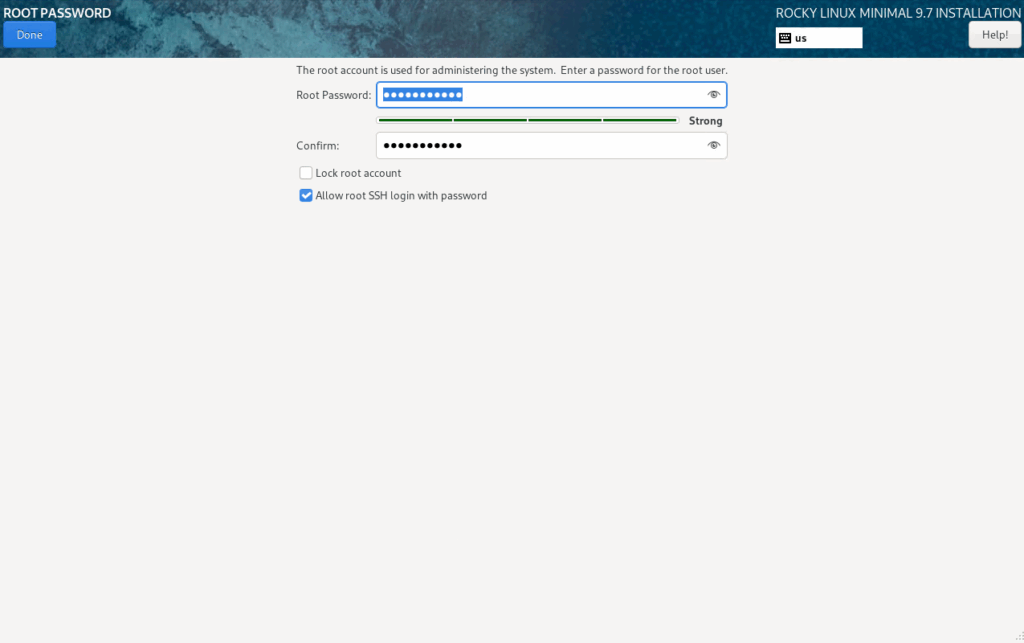Click the ROOT PASSWORD heading

[55, 12]
